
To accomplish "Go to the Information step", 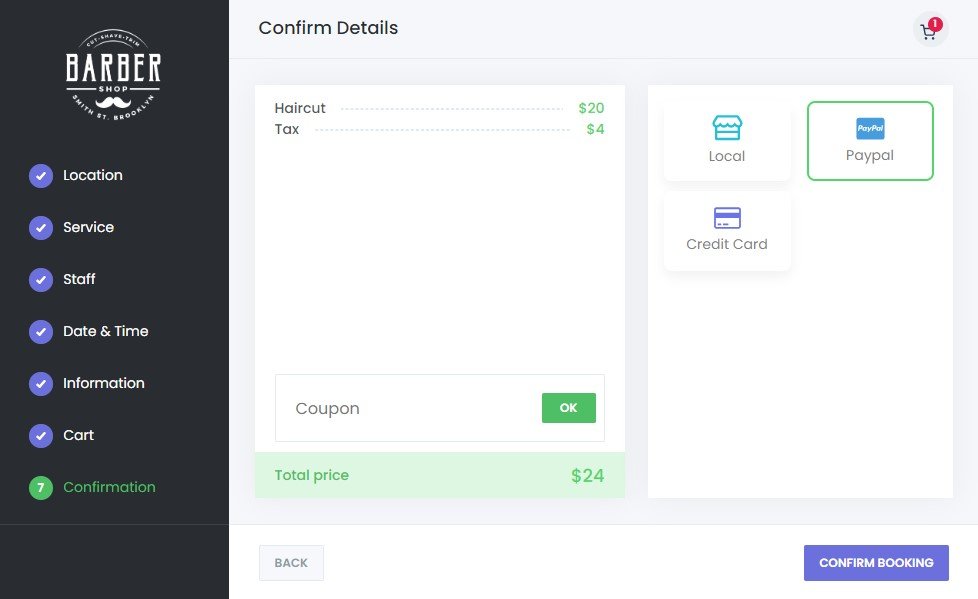I will (103, 383).
